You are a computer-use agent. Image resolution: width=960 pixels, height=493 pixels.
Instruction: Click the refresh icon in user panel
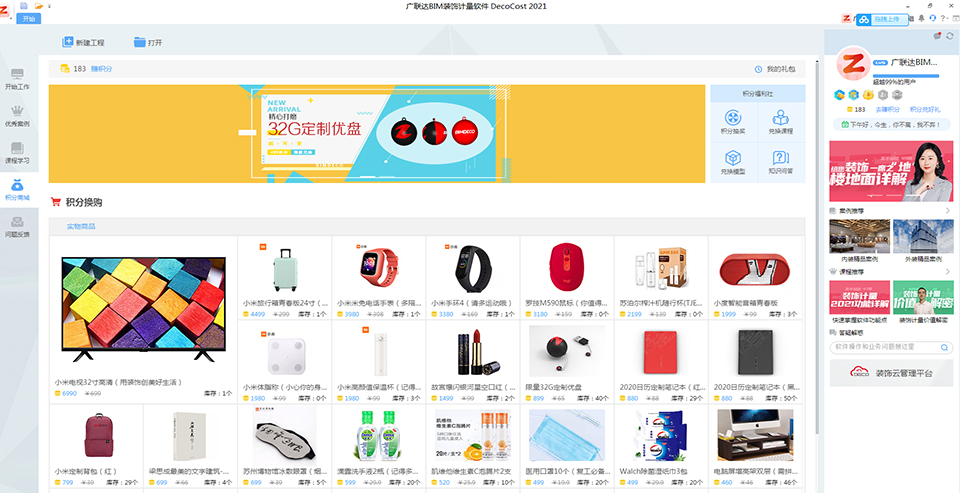[x=950, y=36]
